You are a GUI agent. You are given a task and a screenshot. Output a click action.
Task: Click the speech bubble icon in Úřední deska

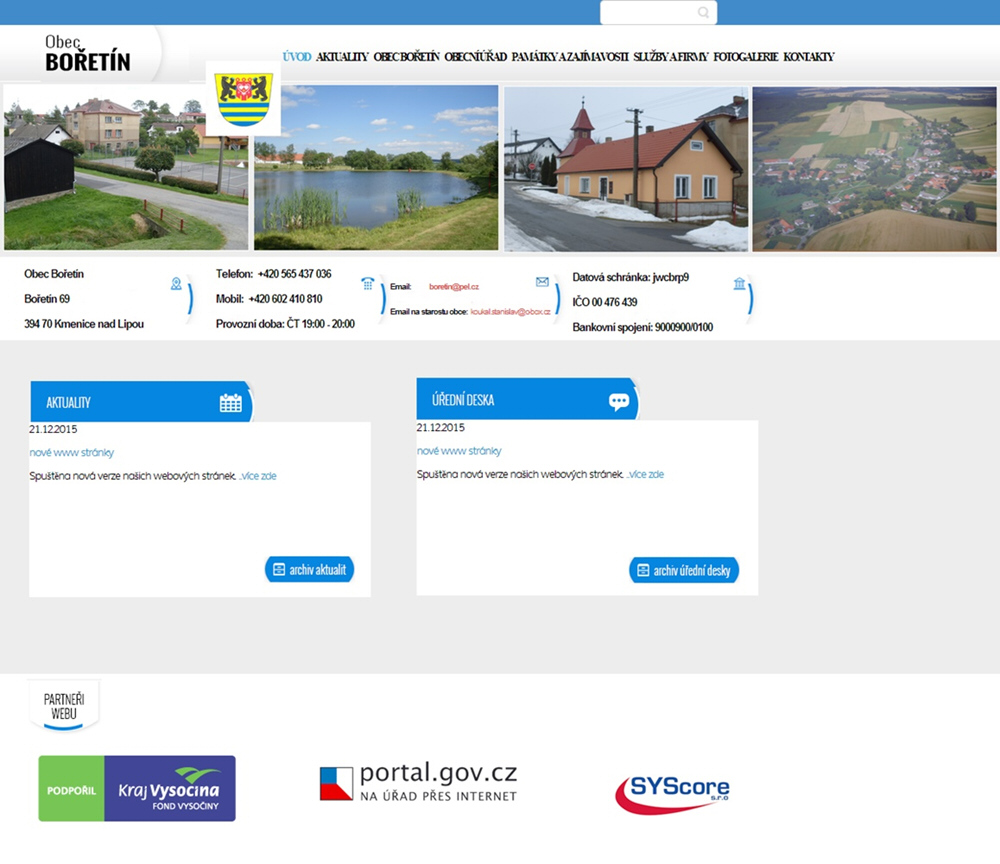619,401
